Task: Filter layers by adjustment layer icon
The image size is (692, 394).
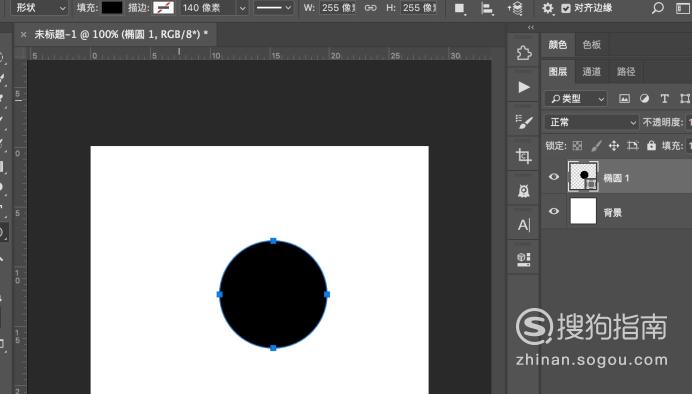Action: 644,99
